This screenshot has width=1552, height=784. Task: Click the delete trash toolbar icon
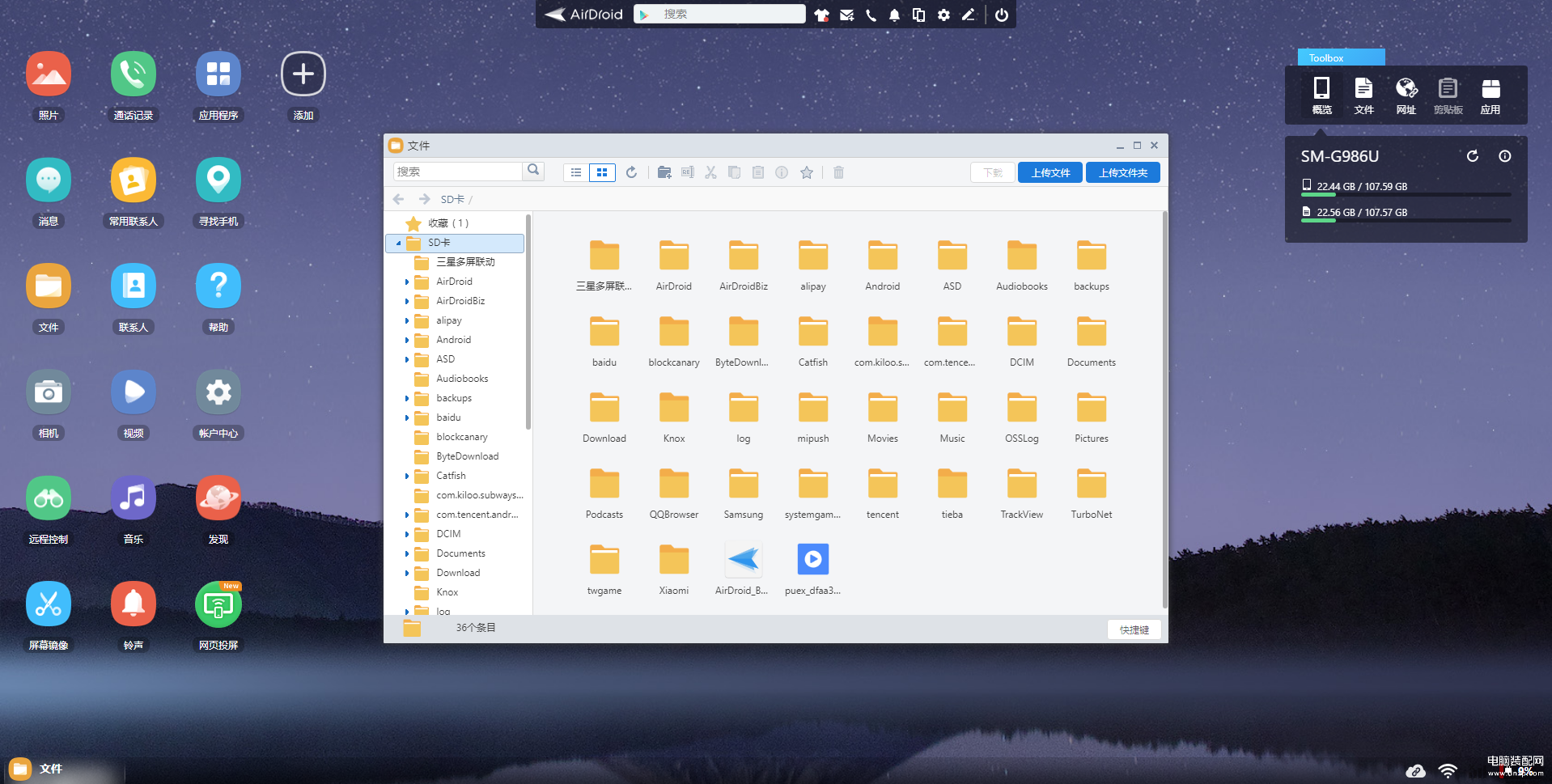(838, 172)
